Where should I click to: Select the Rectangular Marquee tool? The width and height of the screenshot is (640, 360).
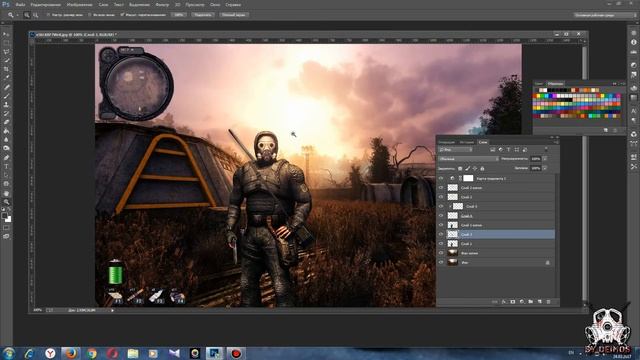pos(6,43)
